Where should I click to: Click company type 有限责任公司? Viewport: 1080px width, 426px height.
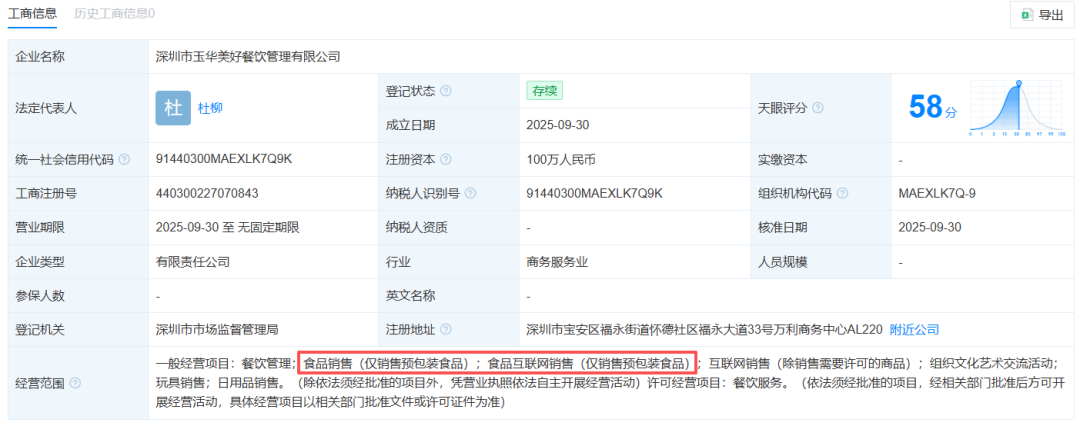click(x=193, y=262)
